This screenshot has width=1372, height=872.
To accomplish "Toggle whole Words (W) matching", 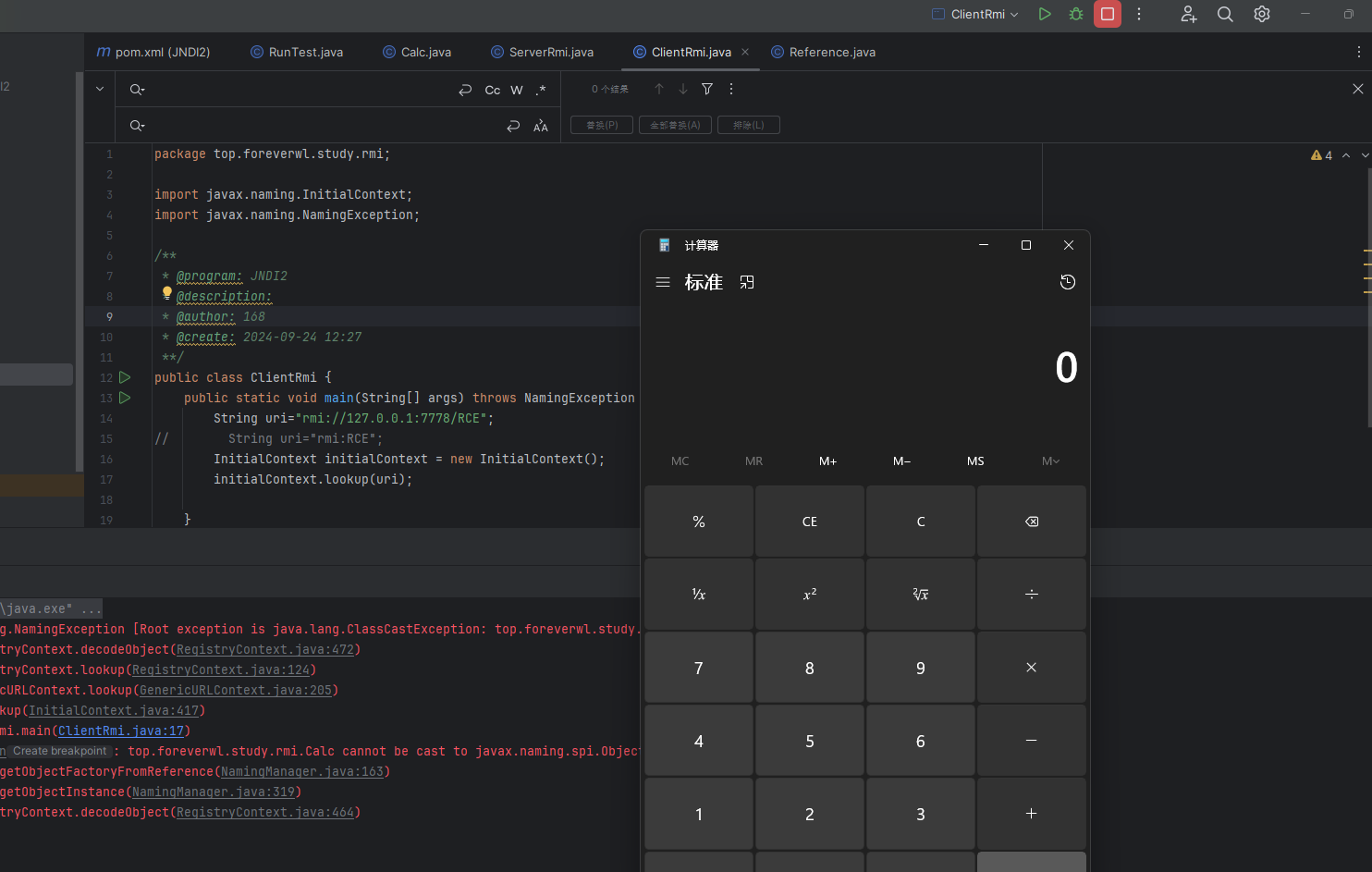I will 517,90.
